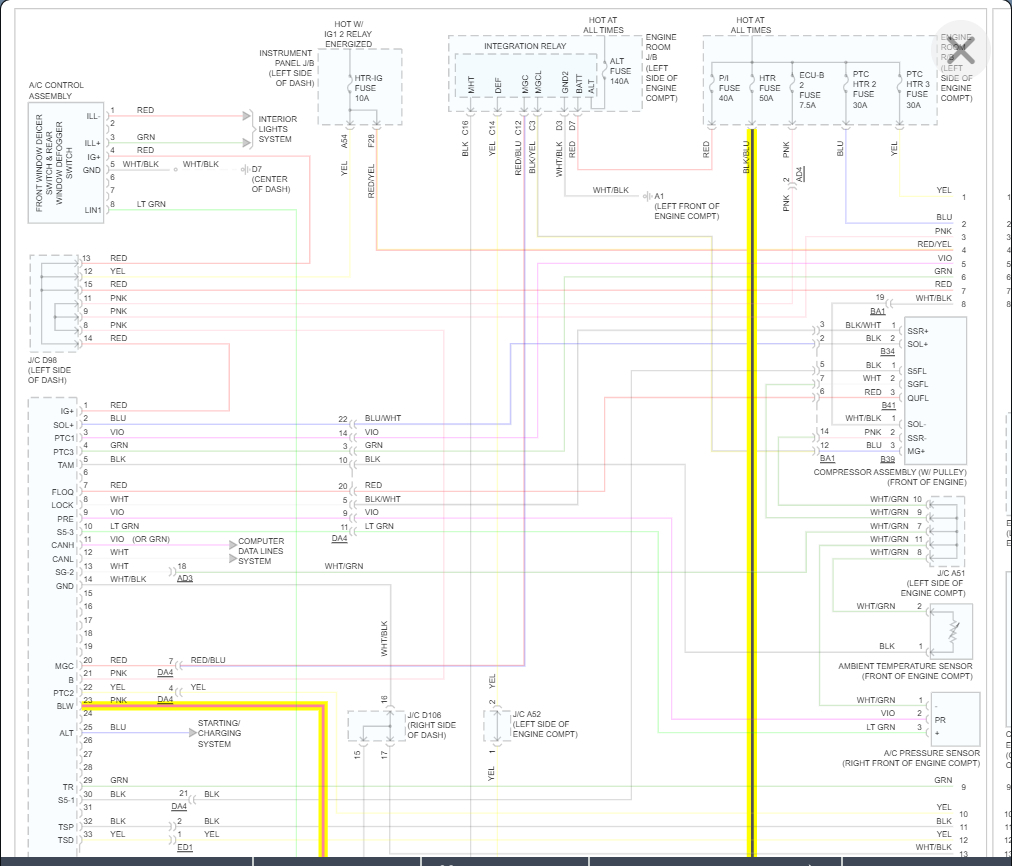The width and height of the screenshot is (1012, 866).
Task: Click the RED/BLU wire label near pin 20
Action: click(208, 660)
